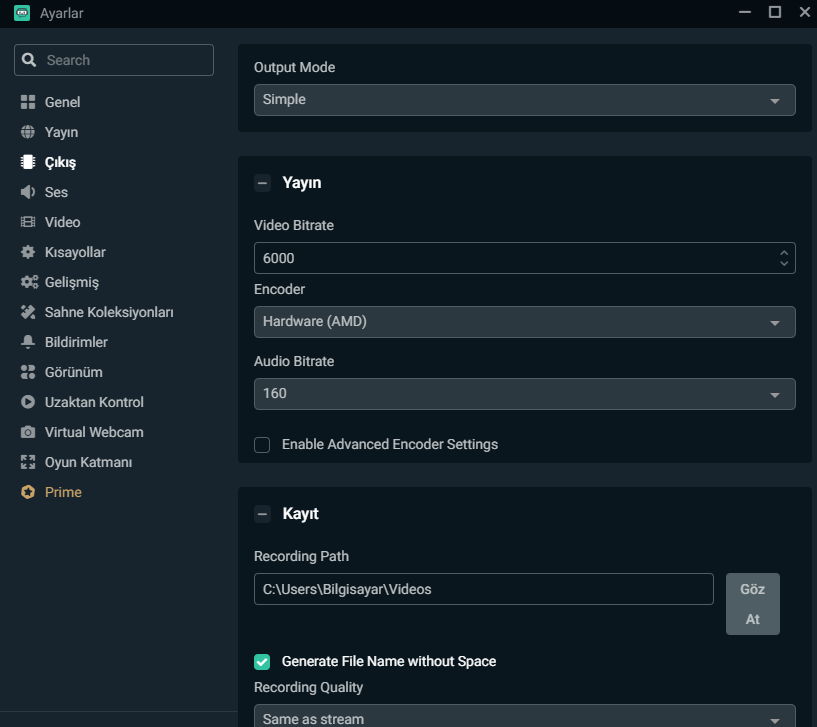The height and width of the screenshot is (727, 817).
Task: Click the Bildirimler bell icon
Action: point(28,342)
